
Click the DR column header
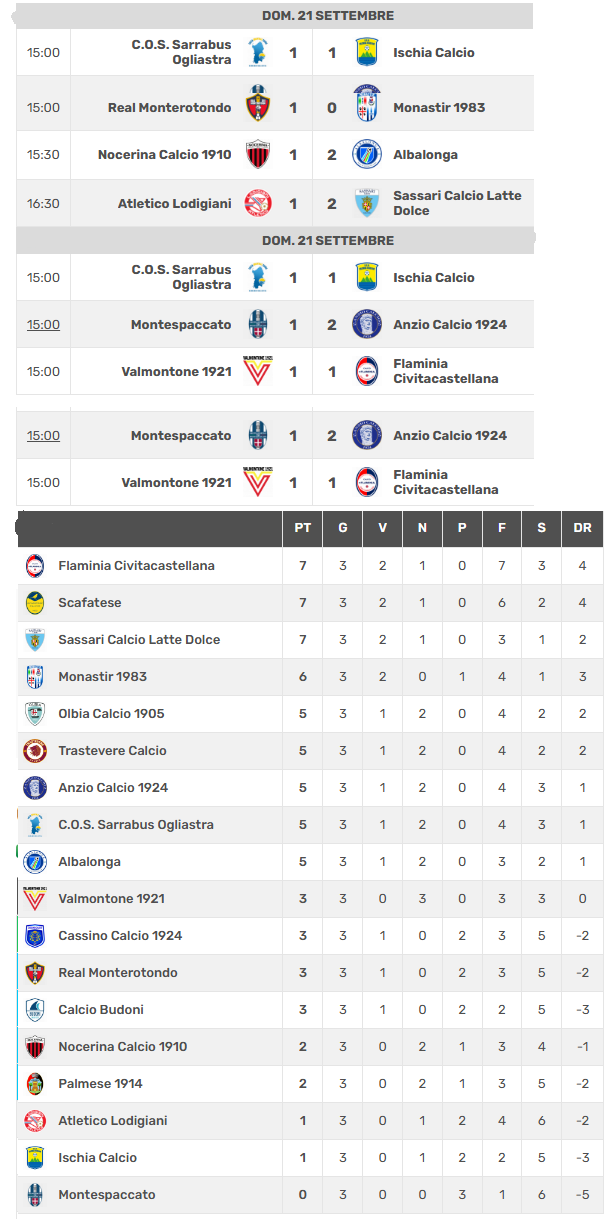coord(582,528)
